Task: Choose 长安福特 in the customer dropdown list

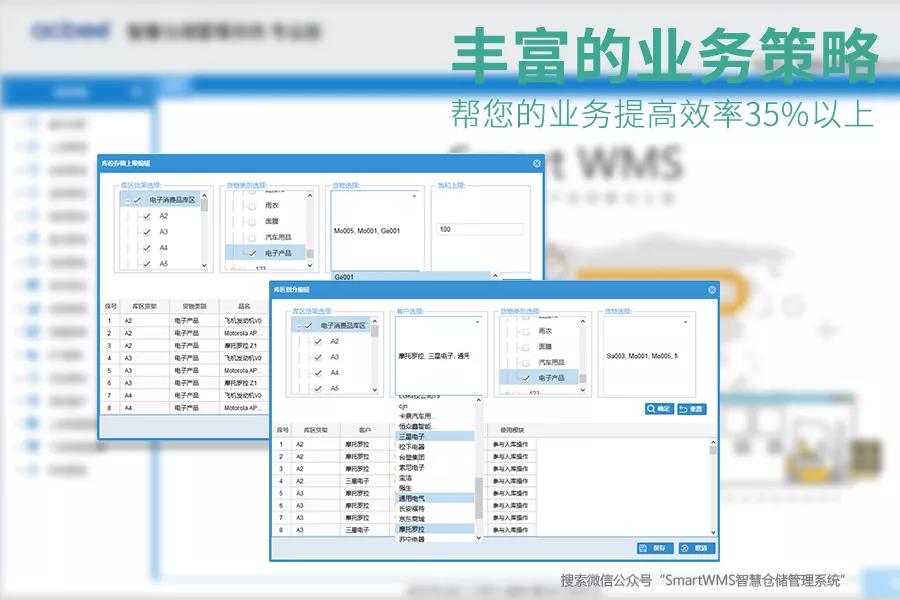Action: click(x=412, y=508)
